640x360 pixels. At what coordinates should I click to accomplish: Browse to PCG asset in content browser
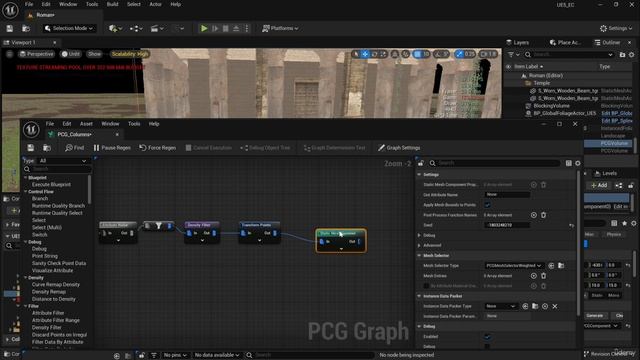47,148
